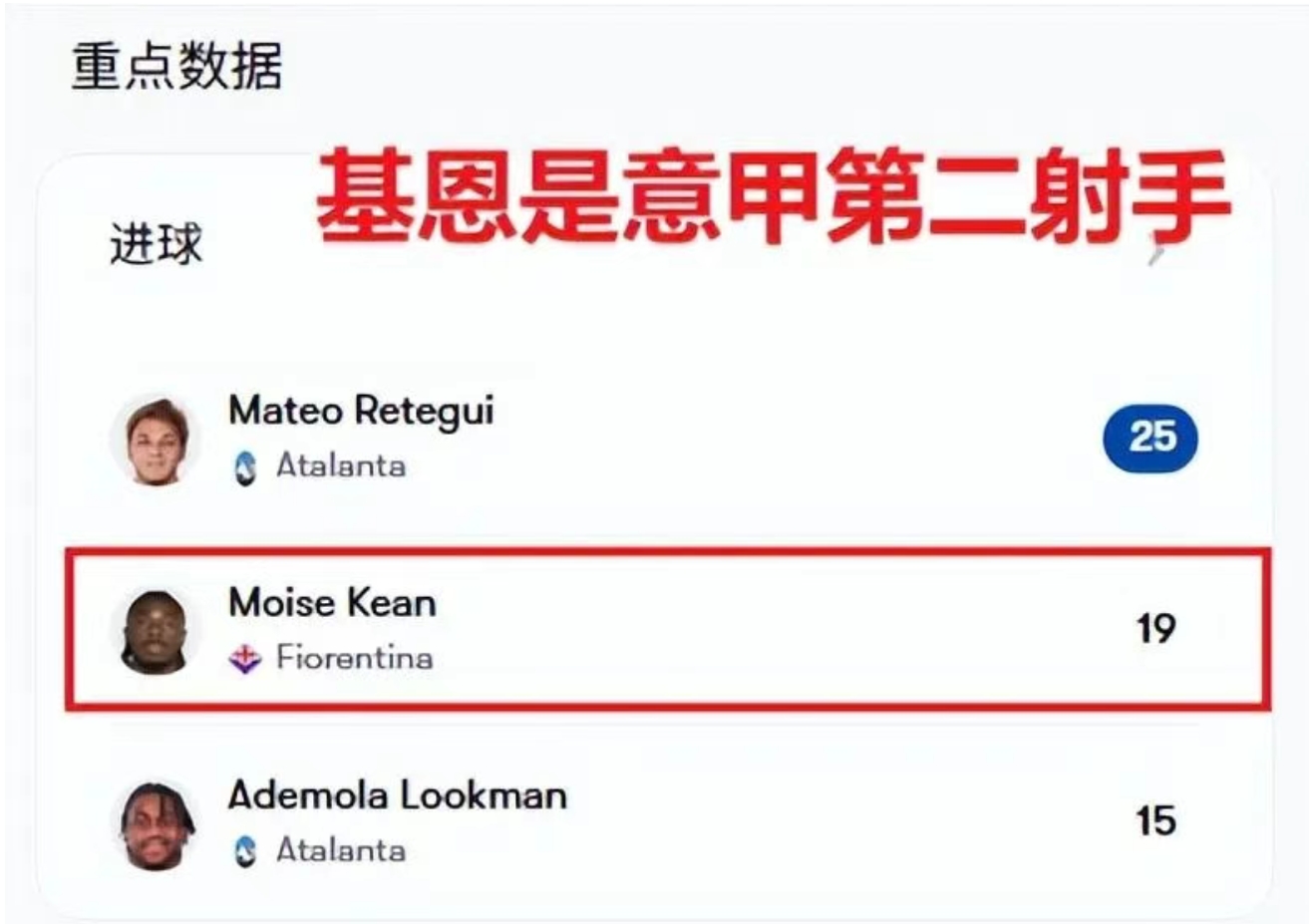The height and width of the screenshot is (924, 1309).
Task: Click Moise Kean's player avatar
Action: point(155,630)
